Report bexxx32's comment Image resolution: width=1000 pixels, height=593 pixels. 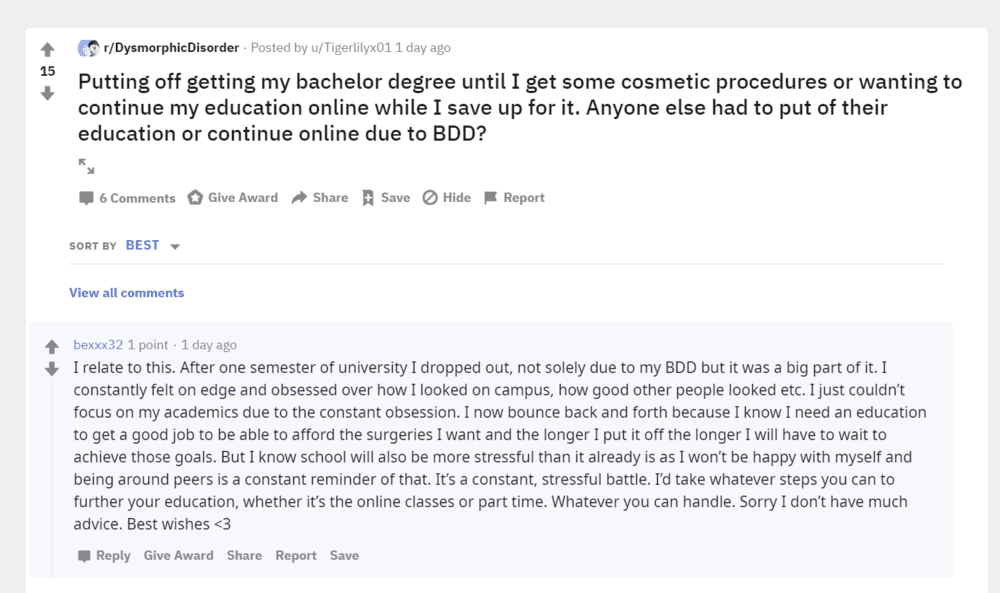tap(296, 555)
